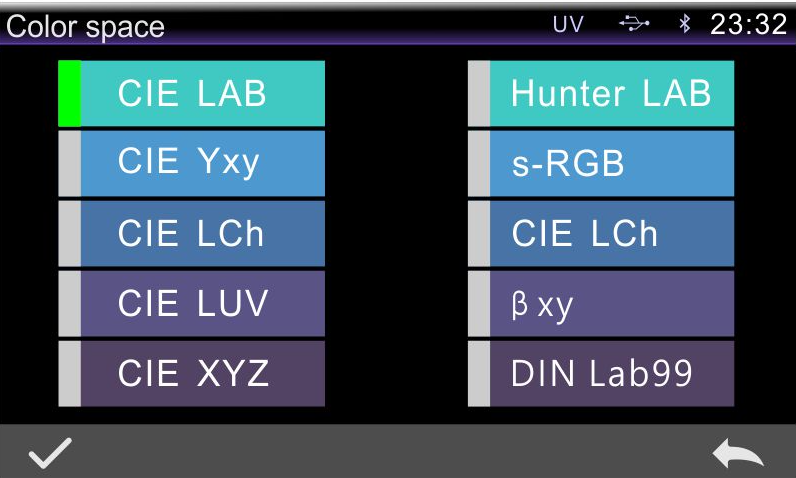This screenshot has width=796, height=478.
Task: Choose the left CIE LCh option
Action: (202, 233)
